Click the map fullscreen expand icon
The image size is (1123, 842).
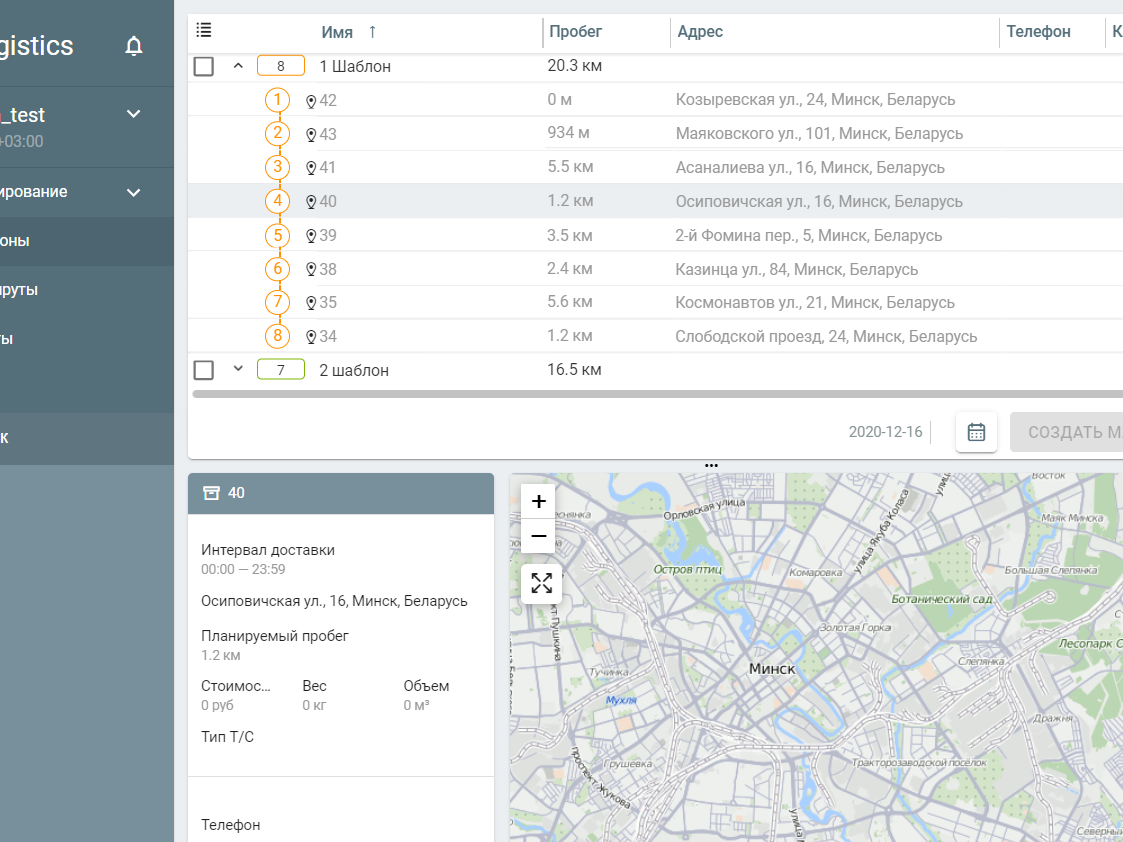[541, 583]
